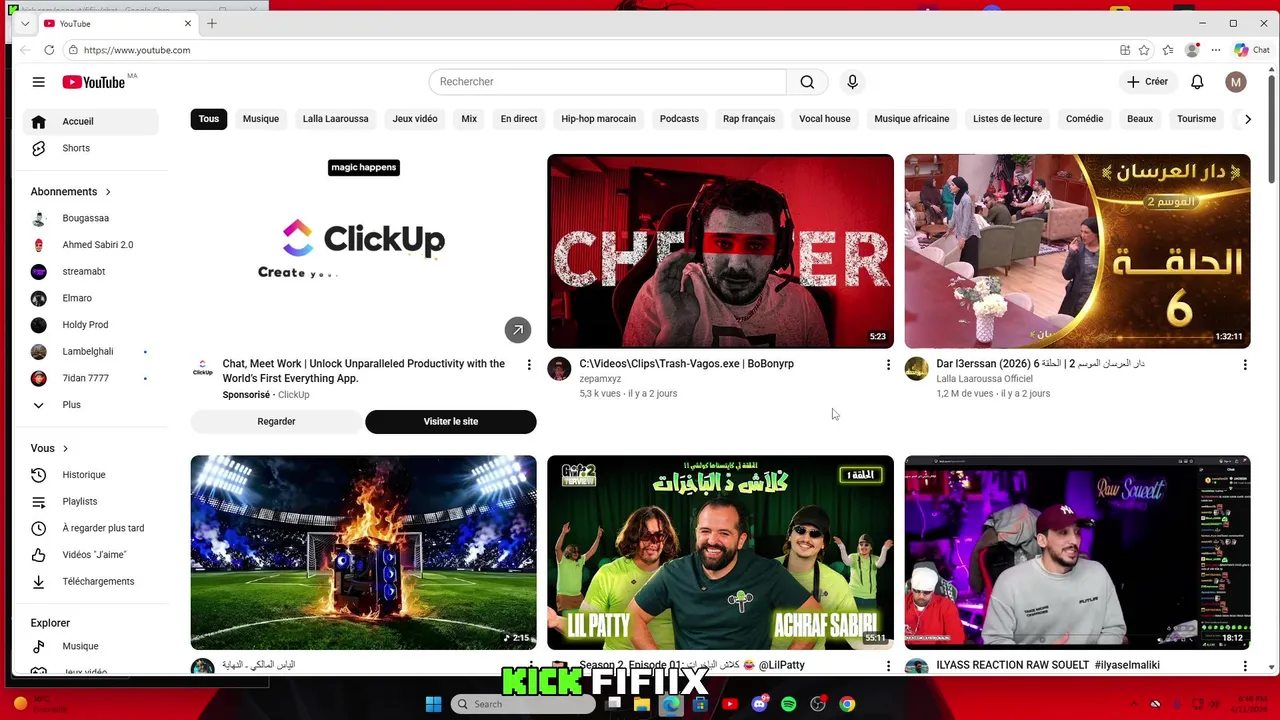Click Visiter le site button
Screen dimensions: 1280x720
click(451, 422)
